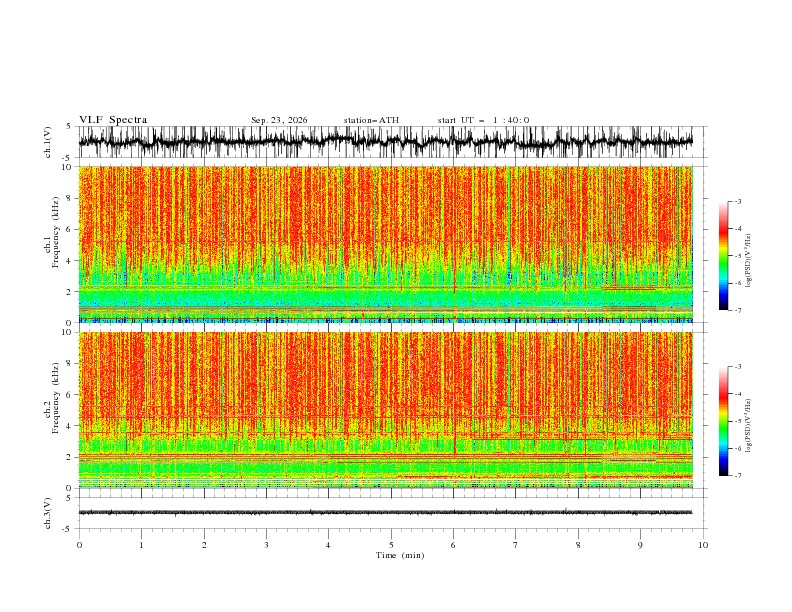792x612 pixels.
Task: Click the ch.1(V) amplitude axis label
Action: (x=48, y=142)
